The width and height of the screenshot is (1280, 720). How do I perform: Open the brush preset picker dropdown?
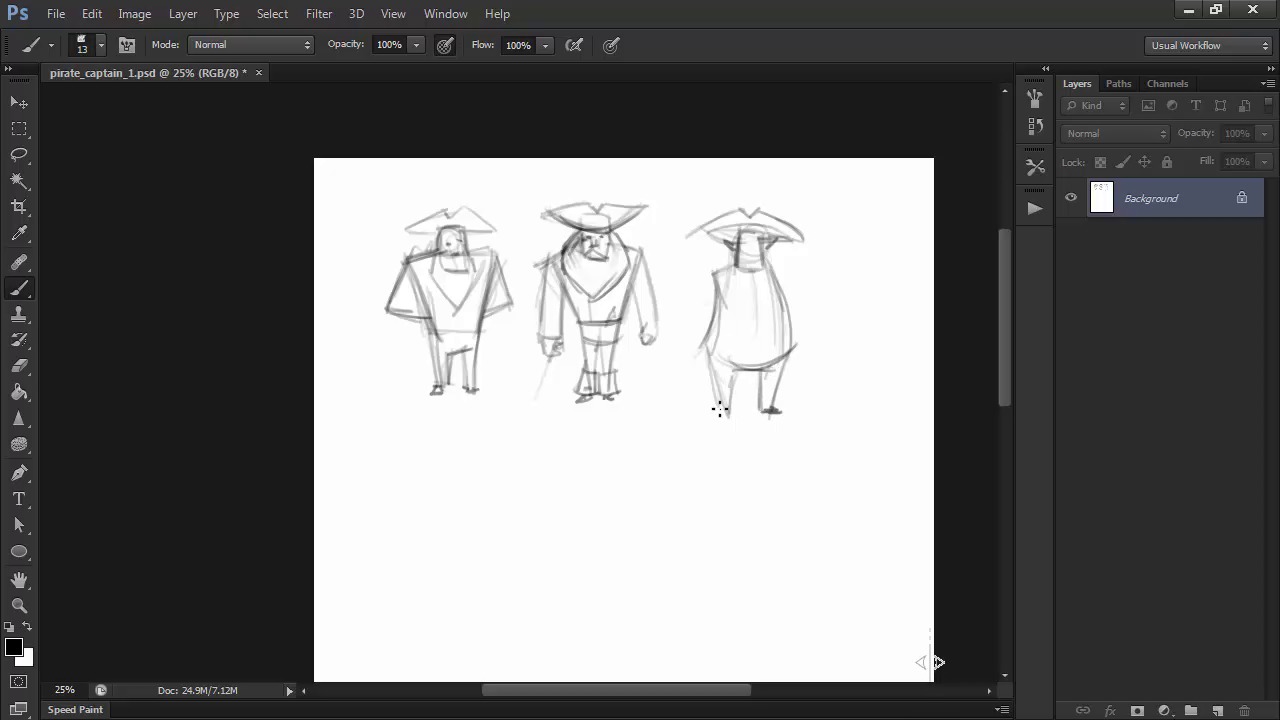point(101,45)
